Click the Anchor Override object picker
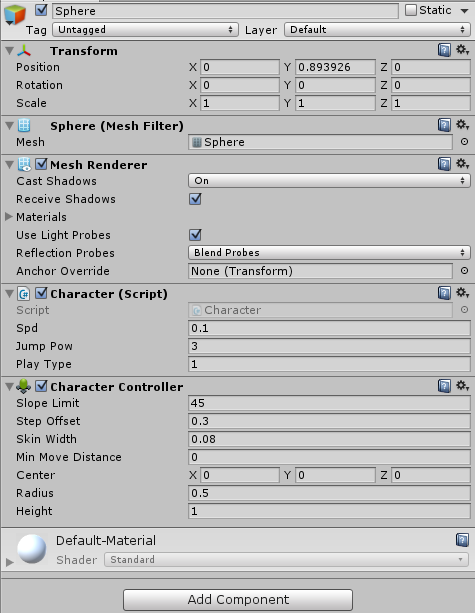The width and height of the screenshot is (475, 613). pyautogui.click(x=464, y=271)
